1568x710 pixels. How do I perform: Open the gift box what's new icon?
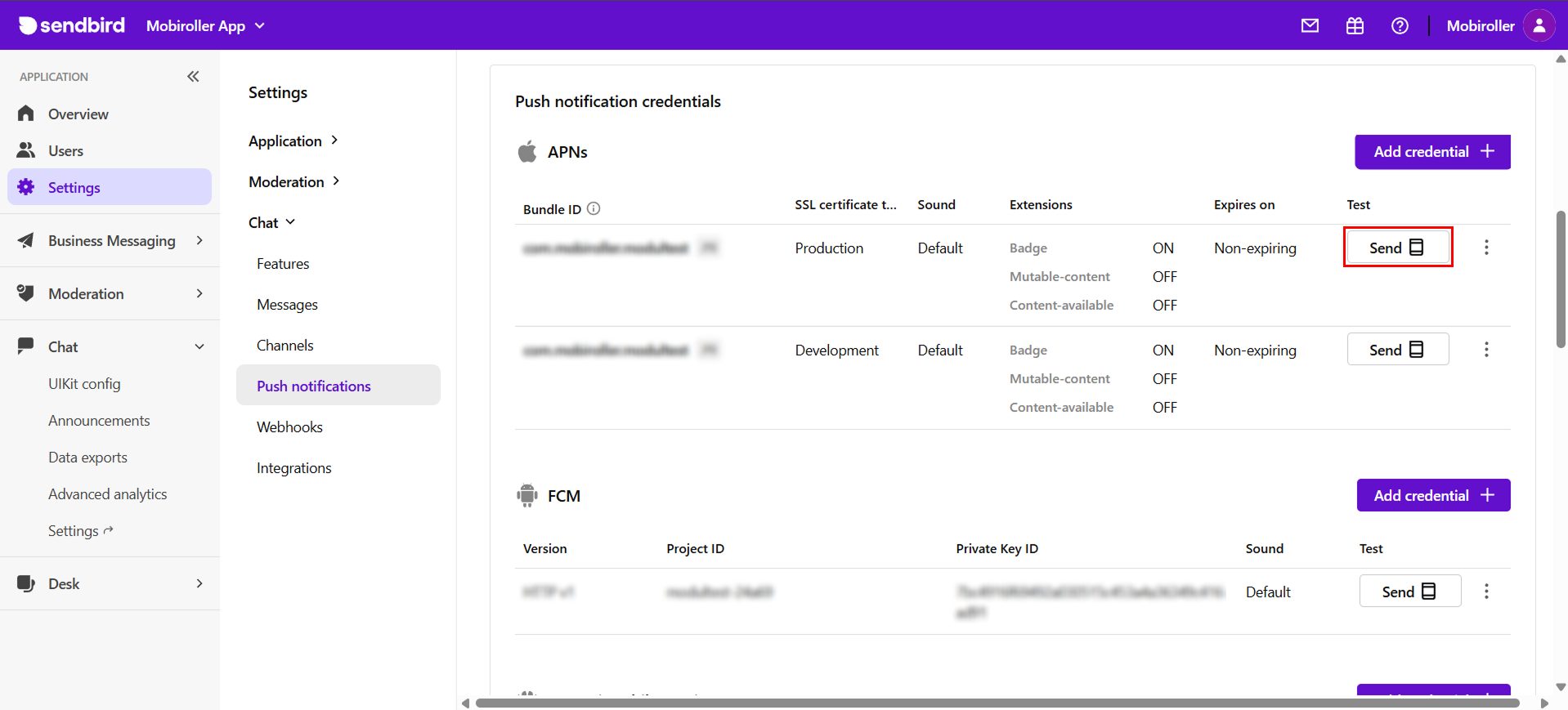click(x=1355, y=25)
